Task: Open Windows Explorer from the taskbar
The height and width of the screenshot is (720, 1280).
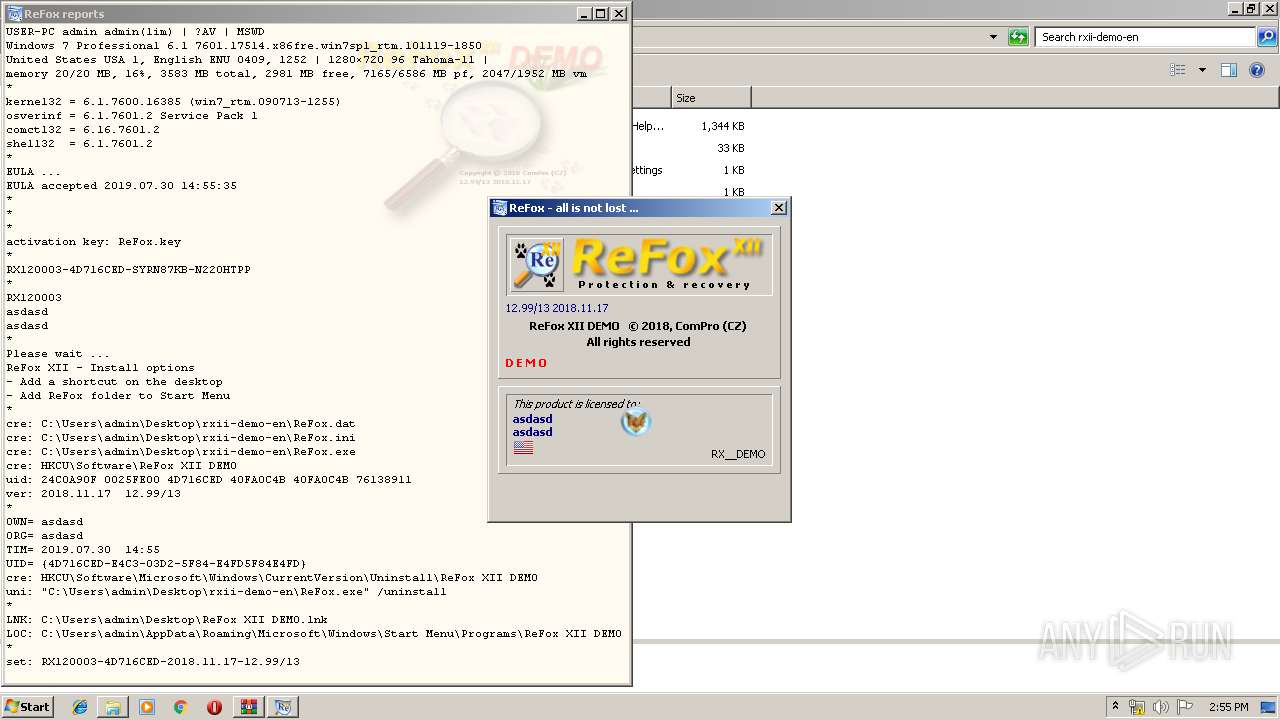Action: coord(113,707)
